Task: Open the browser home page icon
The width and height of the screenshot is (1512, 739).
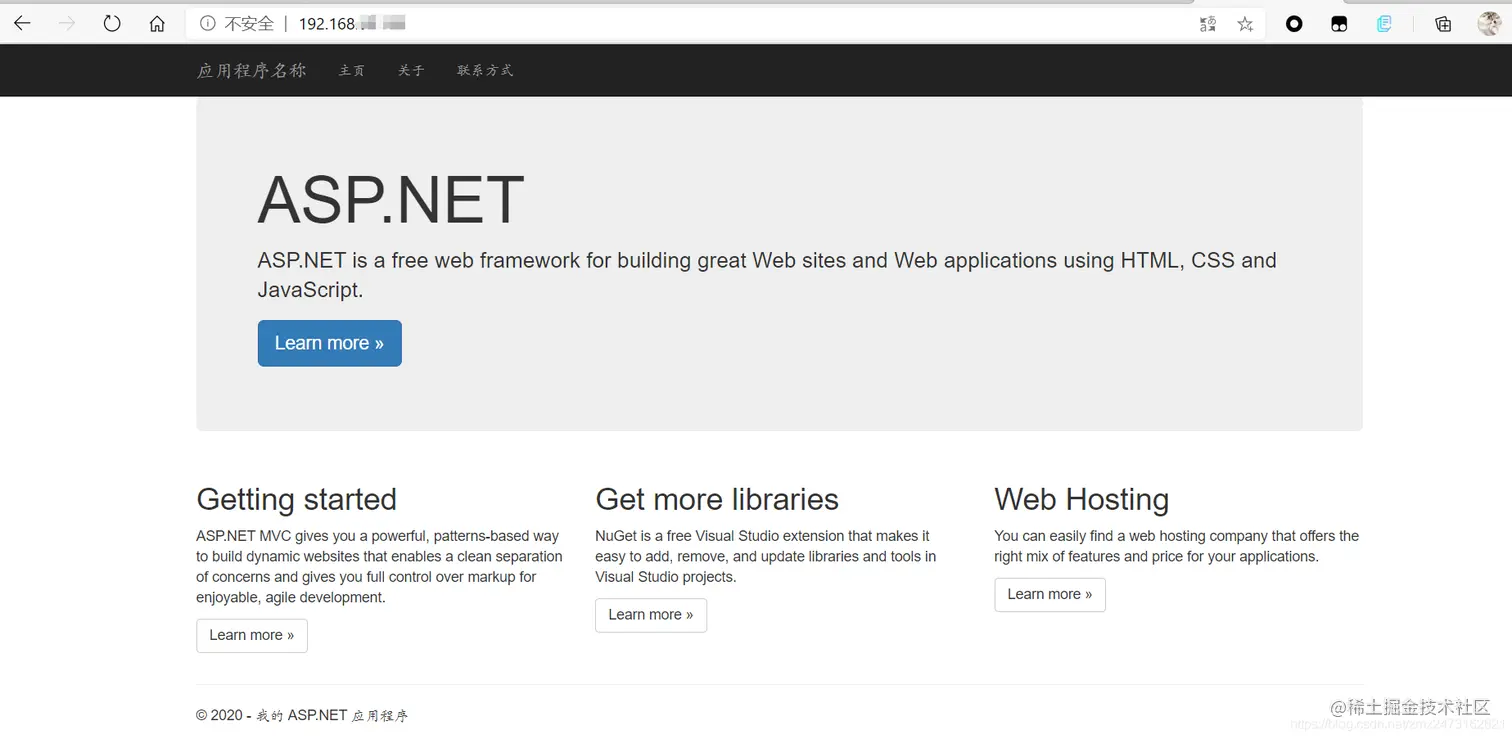Action: (x=157, y=24)
